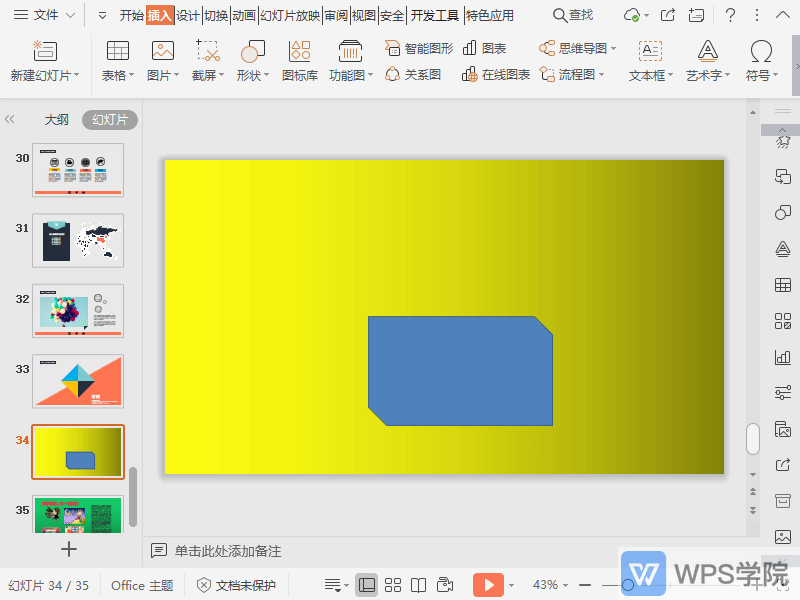
Task: Toggle reading view in status bar
Action: pyautogui.click(x=419, y=585)
